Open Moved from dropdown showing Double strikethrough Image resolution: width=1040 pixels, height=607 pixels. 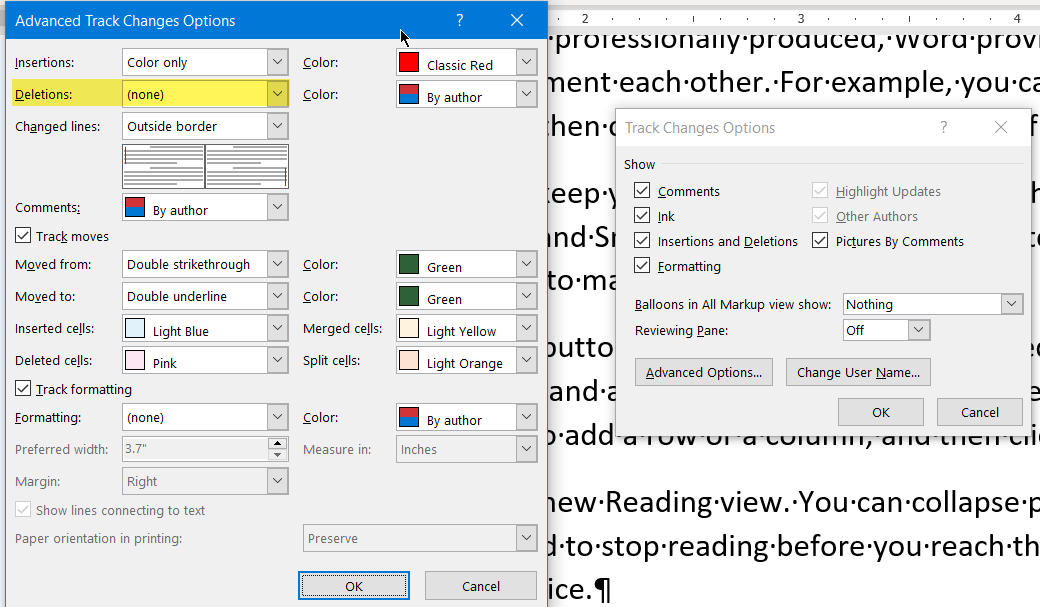click(x=205, y=264)
